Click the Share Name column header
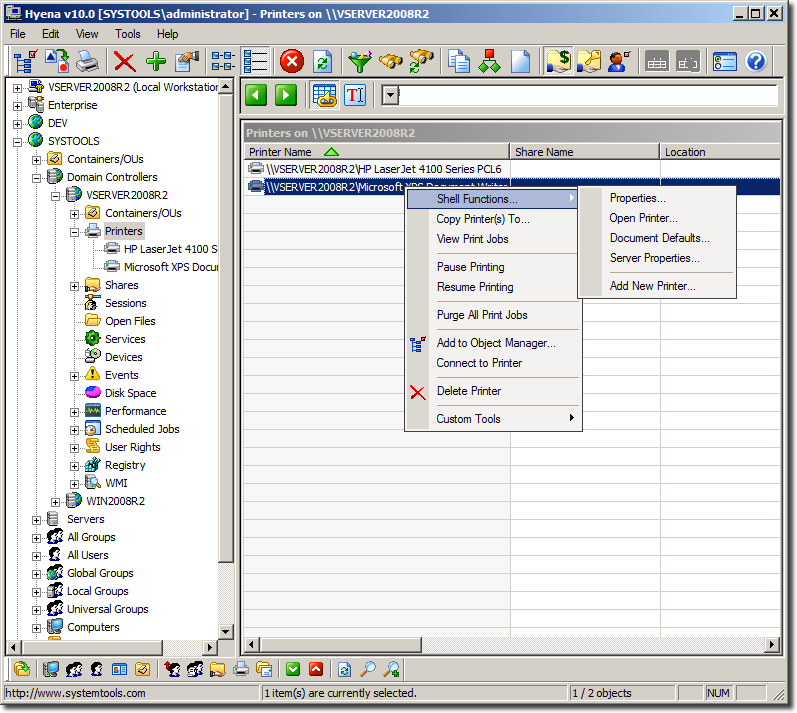 pyautogui.click(x=585, y=152)
